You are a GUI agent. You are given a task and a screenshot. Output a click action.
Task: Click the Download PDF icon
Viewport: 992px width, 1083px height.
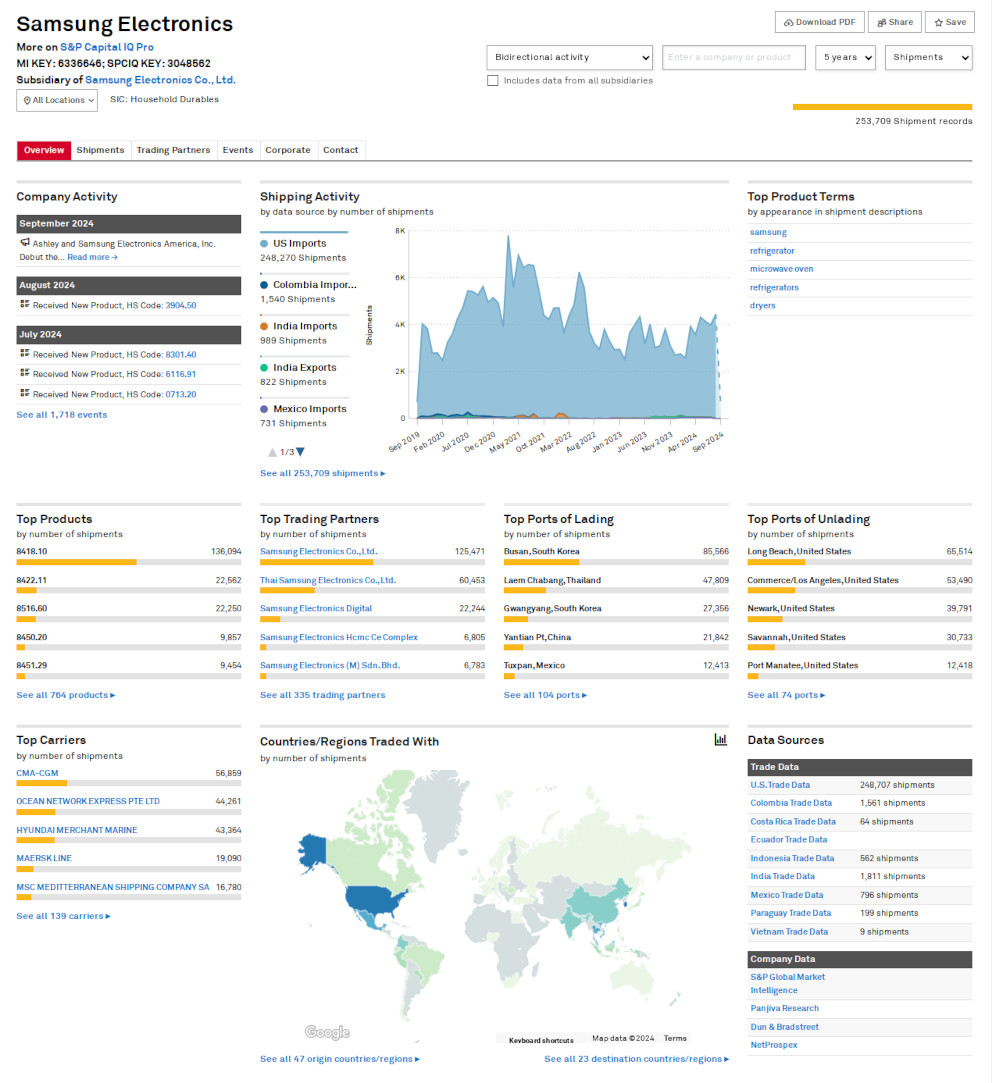pos(789,21)
